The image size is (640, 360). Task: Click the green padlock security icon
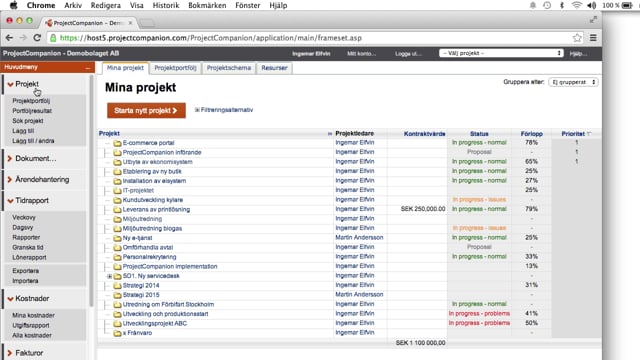(53, 38)
